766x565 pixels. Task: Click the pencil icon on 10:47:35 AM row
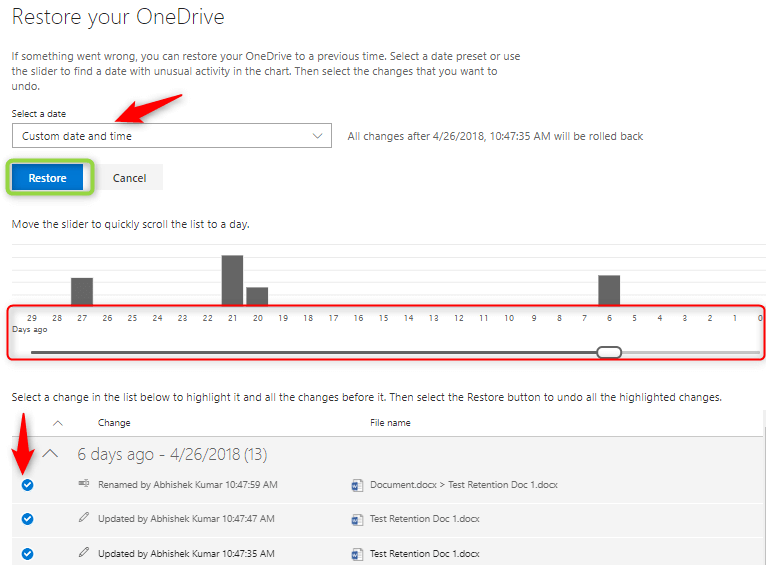coord(84,552)
